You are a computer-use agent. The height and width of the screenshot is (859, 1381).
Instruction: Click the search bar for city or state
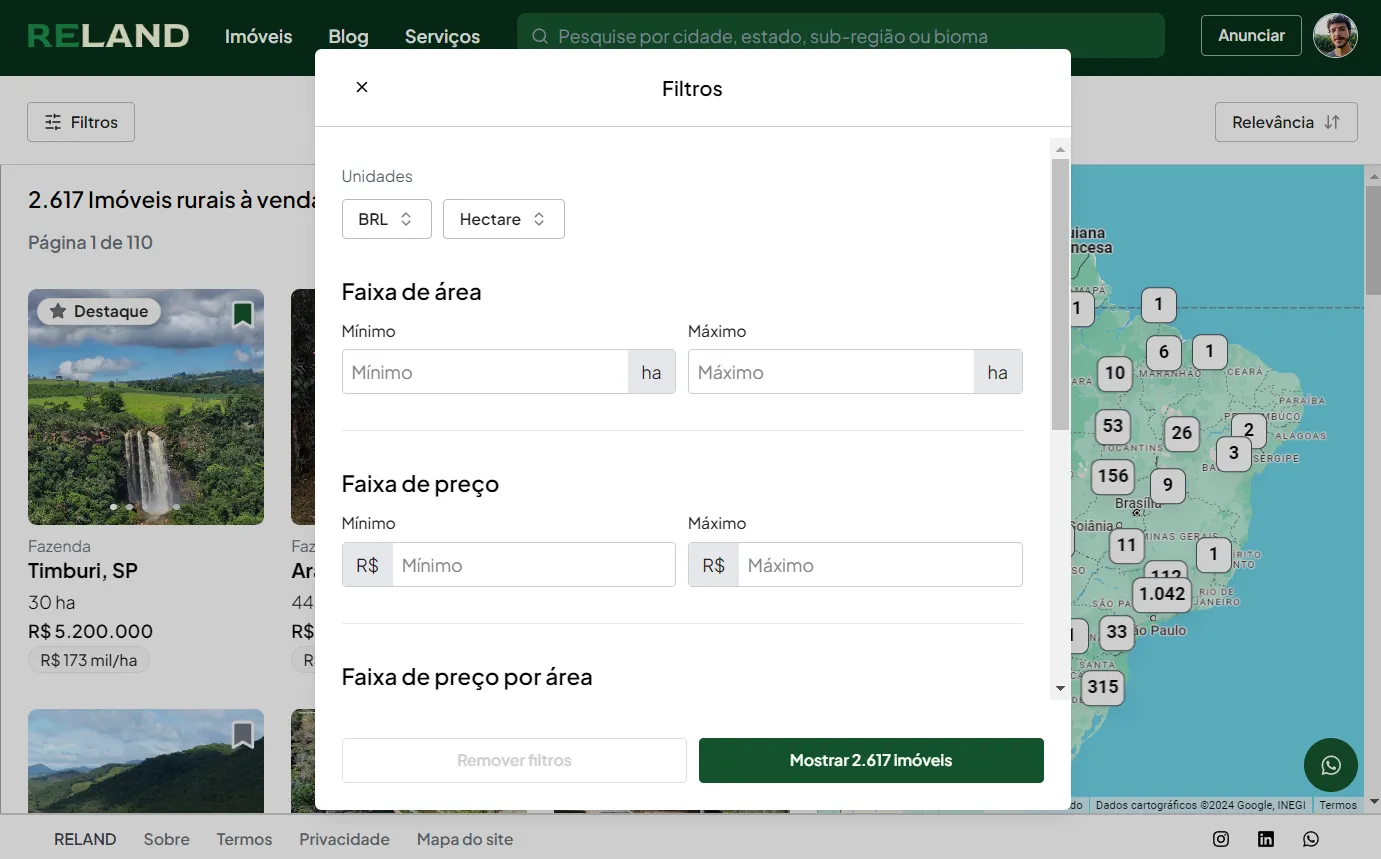pos(841,36)
